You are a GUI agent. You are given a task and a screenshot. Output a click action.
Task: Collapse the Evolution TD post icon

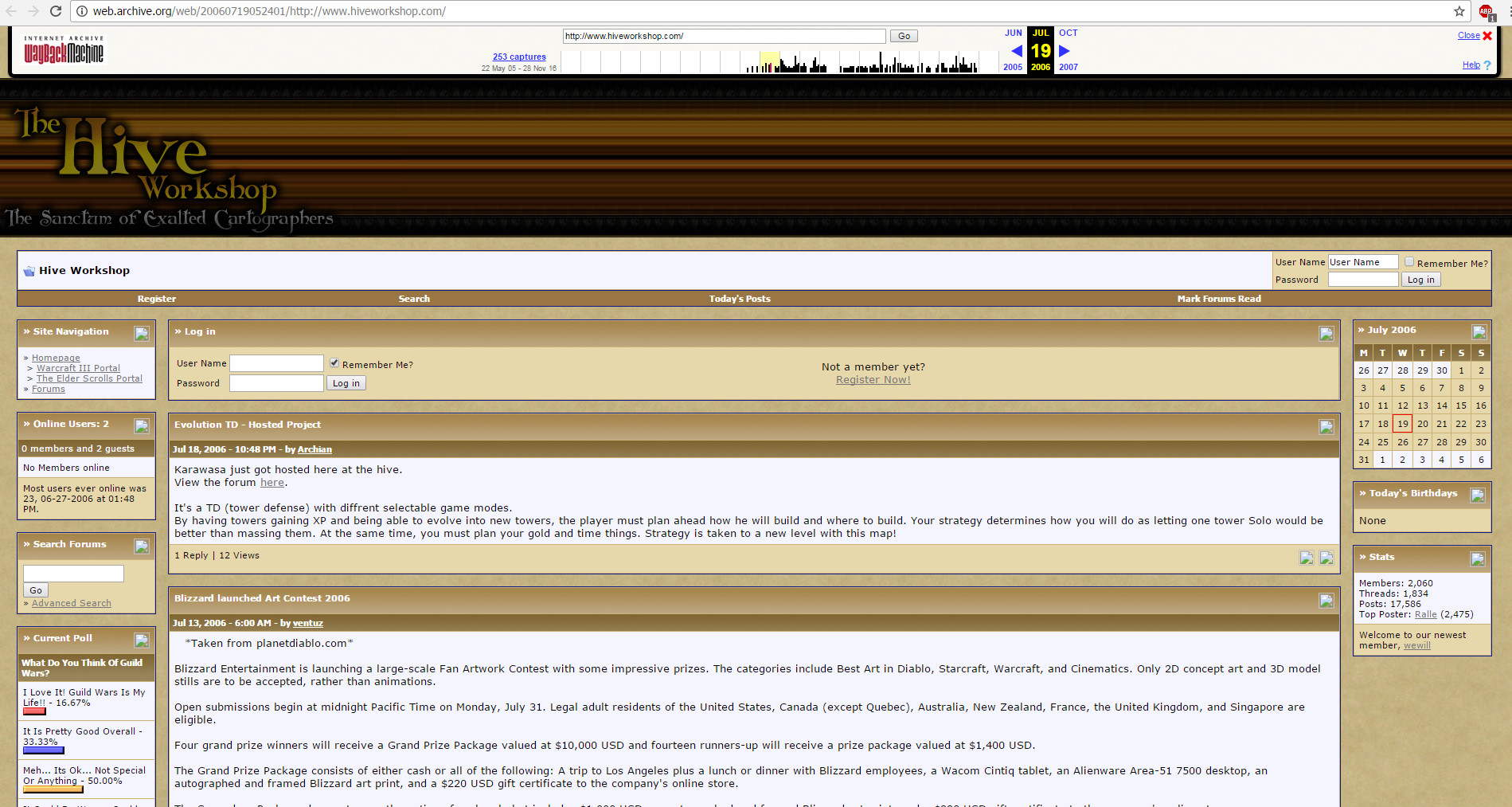click(x=1326, y=427)
